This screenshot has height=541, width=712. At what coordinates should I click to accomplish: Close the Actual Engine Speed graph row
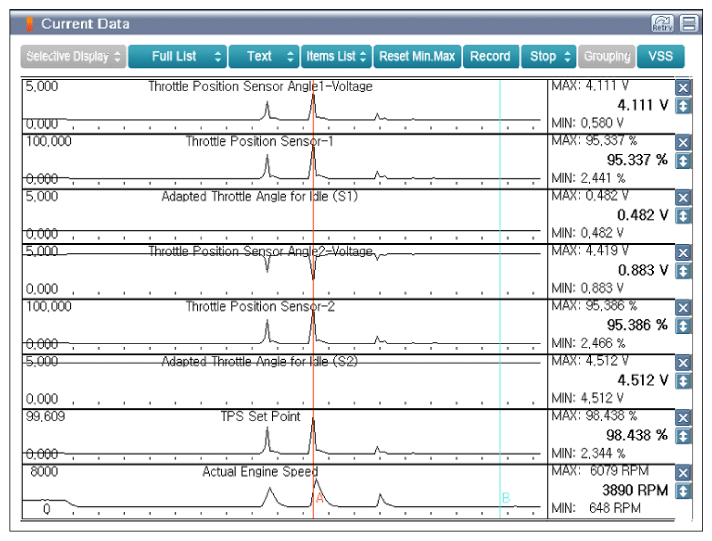683,473
